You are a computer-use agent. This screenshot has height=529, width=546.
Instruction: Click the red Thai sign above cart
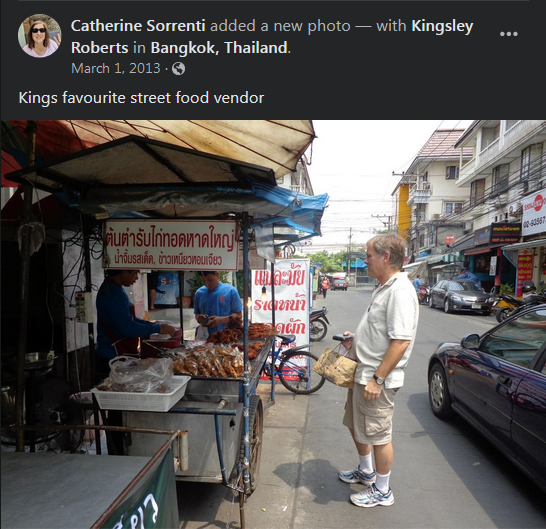[x=171, y=245]
